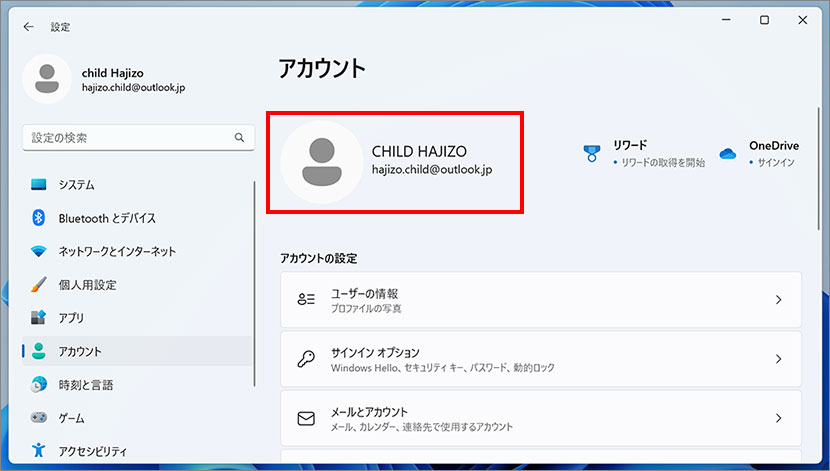Open サインイン オプション settings entry
The image size is (830, 471).
coord(540,359)
